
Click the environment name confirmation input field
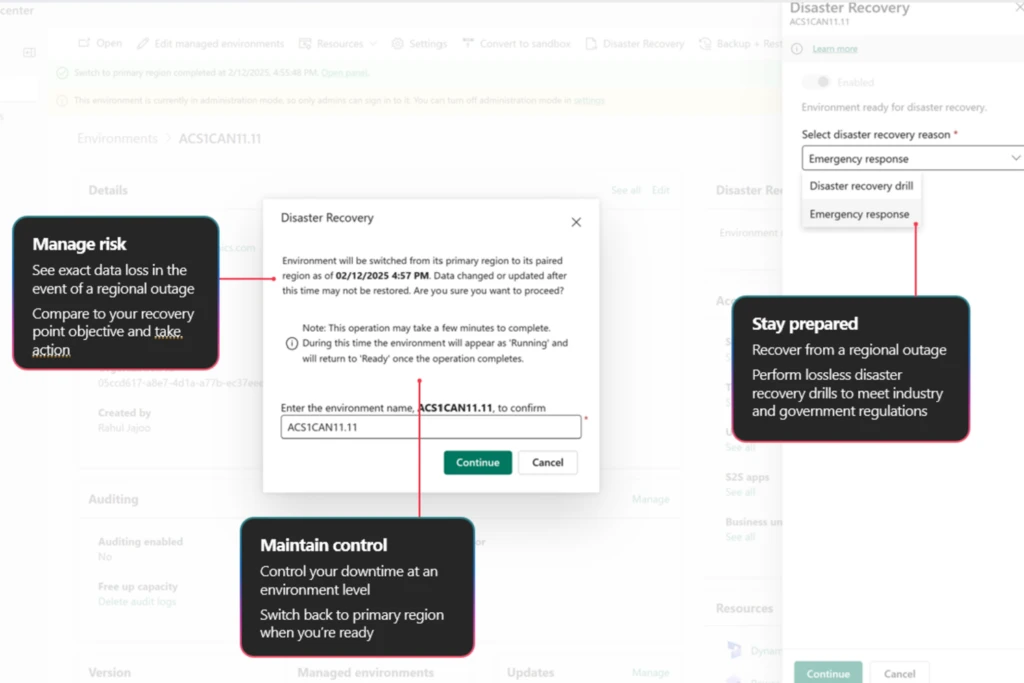click(x=430, y=427)
